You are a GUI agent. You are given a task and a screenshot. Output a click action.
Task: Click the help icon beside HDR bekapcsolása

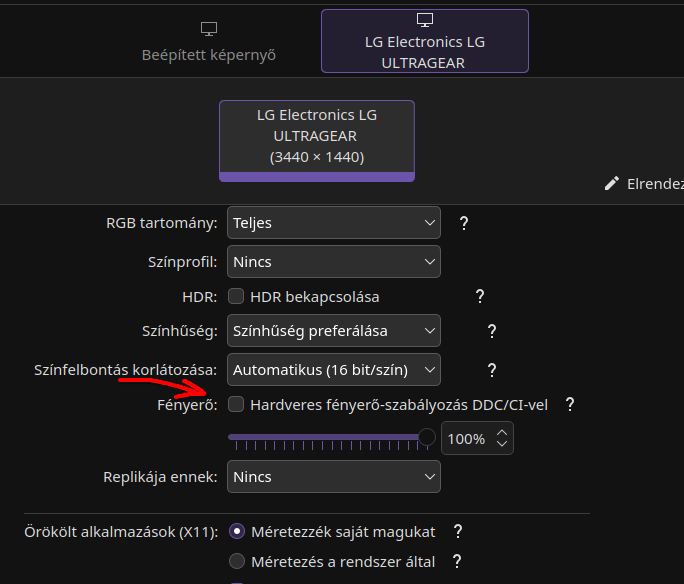click(x=480, y=296)
